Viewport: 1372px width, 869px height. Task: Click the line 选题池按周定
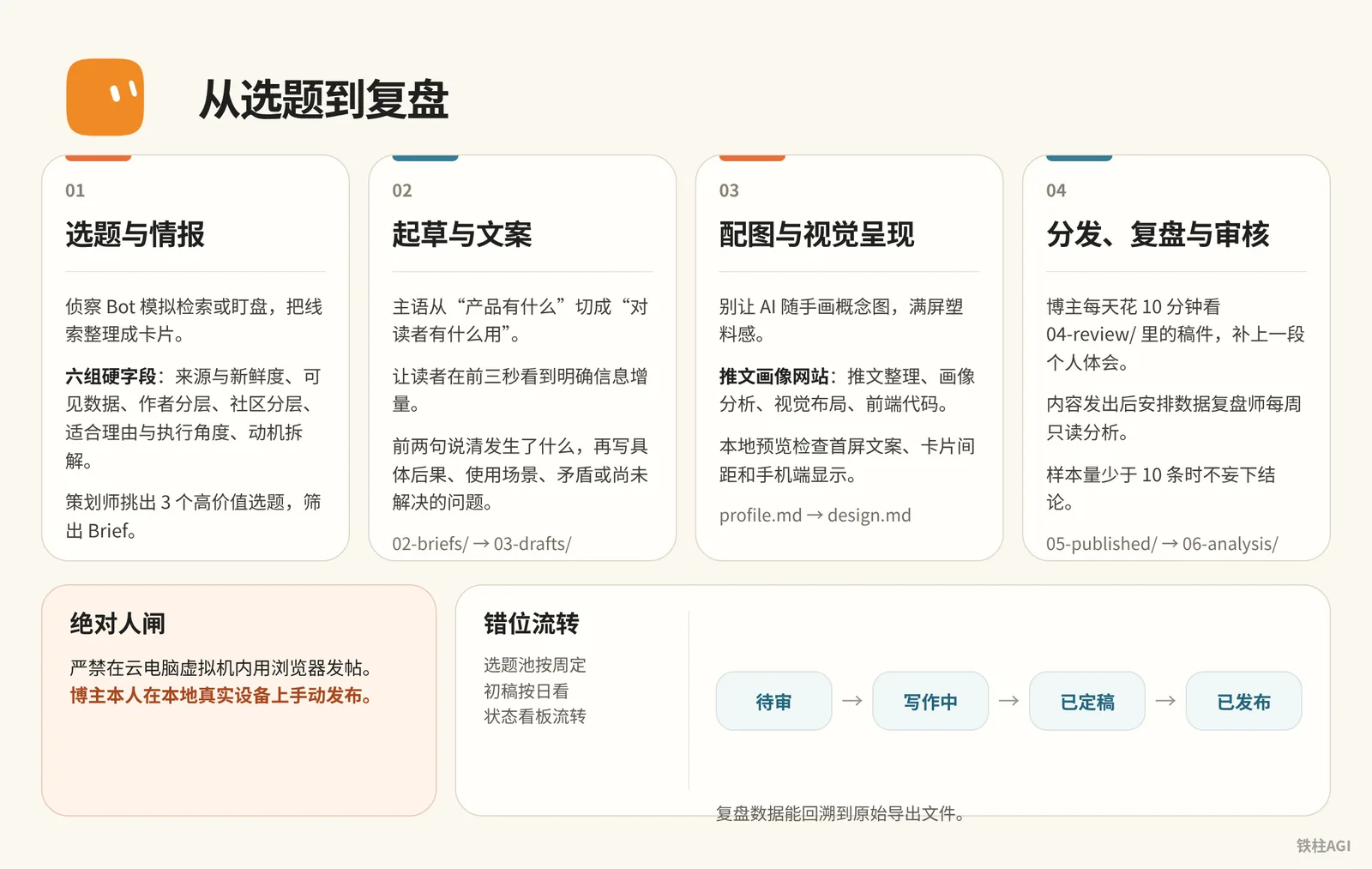click(535, 665)
